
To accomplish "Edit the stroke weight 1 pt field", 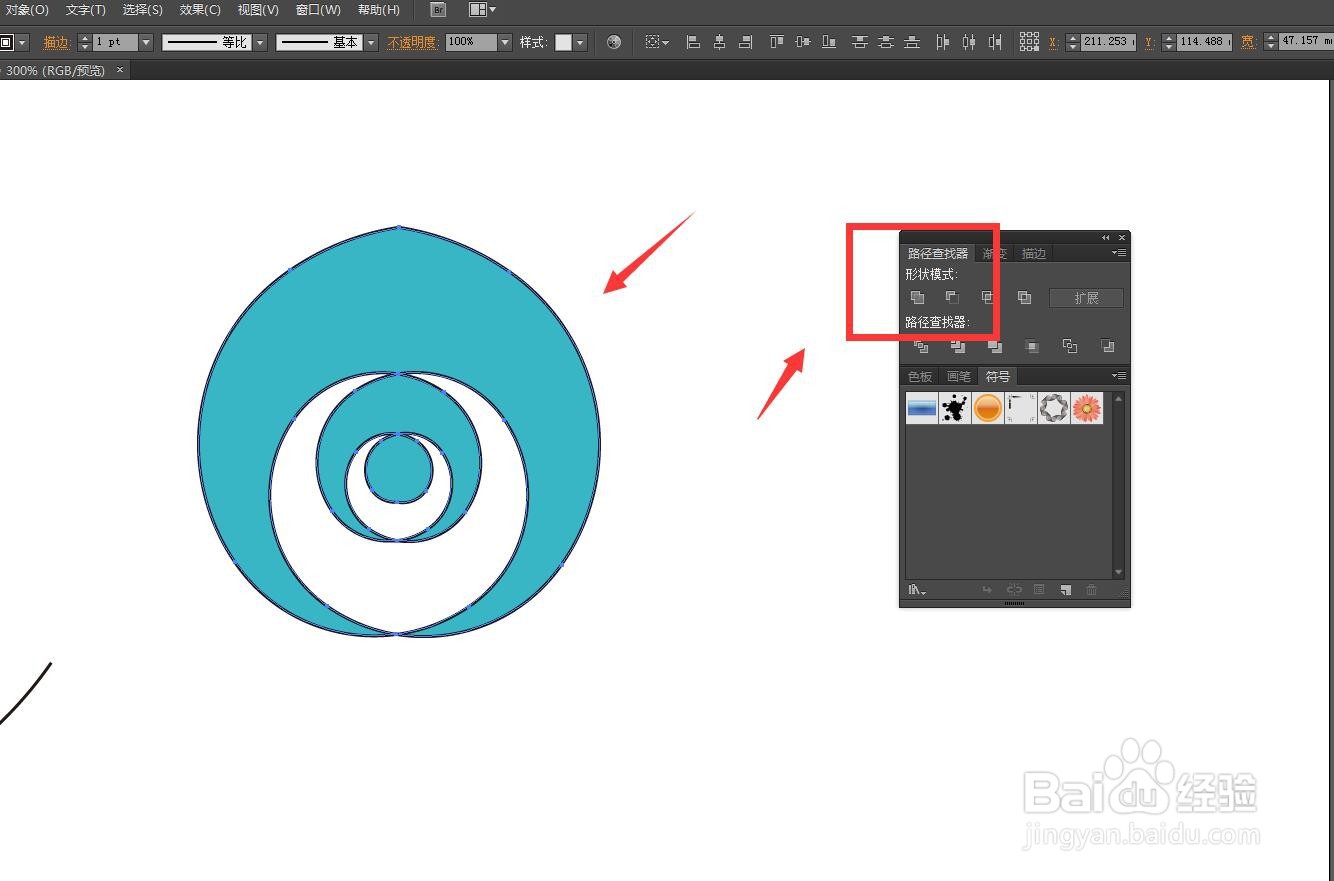I will click(x=115, y=42).
